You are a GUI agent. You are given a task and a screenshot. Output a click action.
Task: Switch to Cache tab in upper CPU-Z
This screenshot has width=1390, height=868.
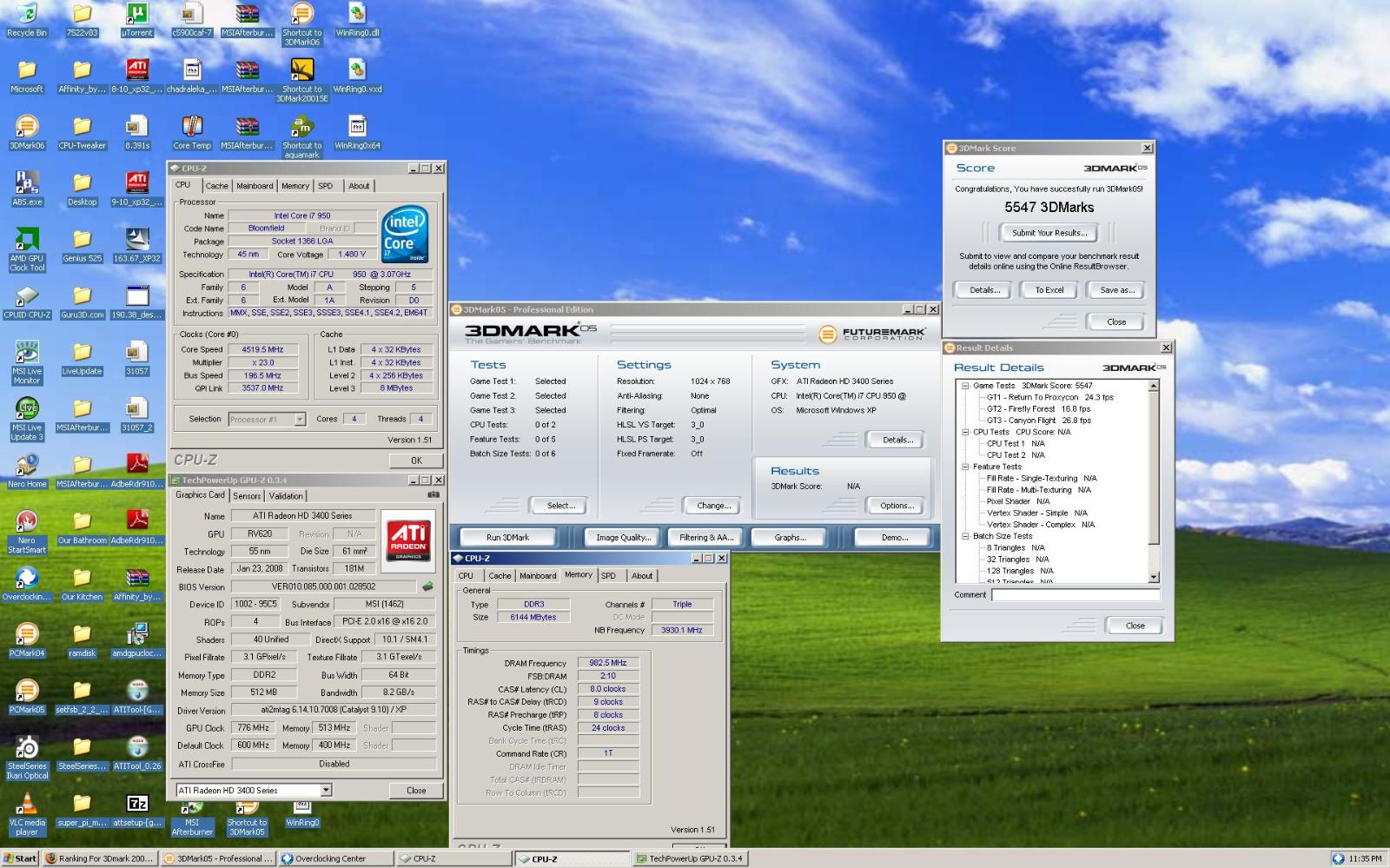(x=216, y=186)
